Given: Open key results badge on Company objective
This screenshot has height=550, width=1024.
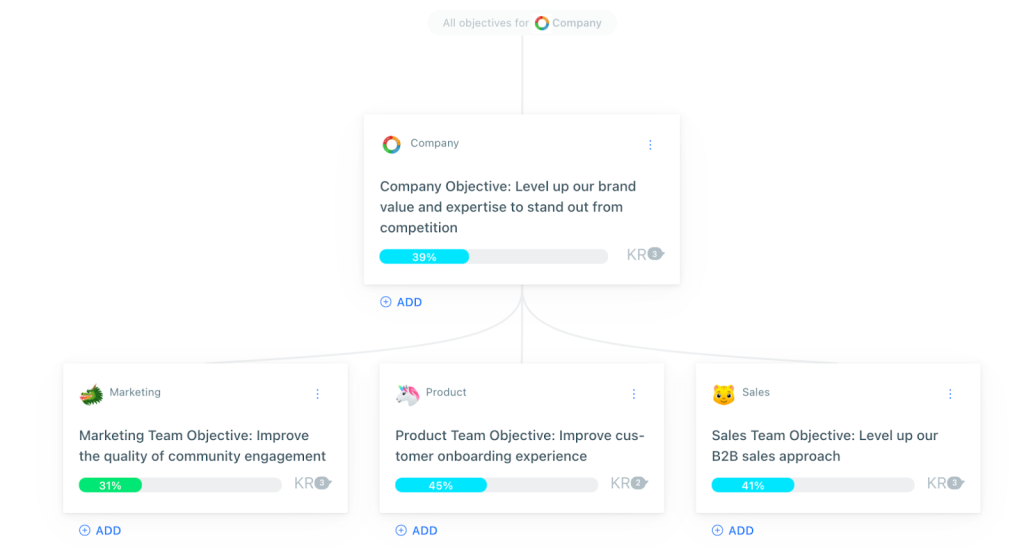Looking at the screenshot, I should 645,255.
